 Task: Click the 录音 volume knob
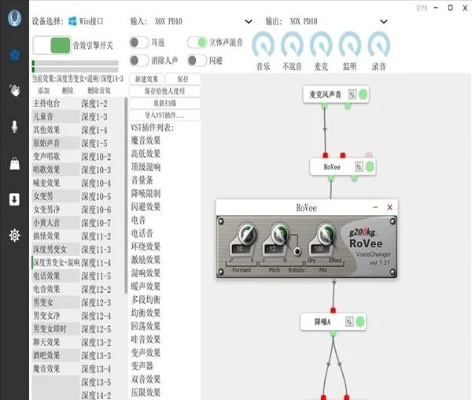[379, 45]
